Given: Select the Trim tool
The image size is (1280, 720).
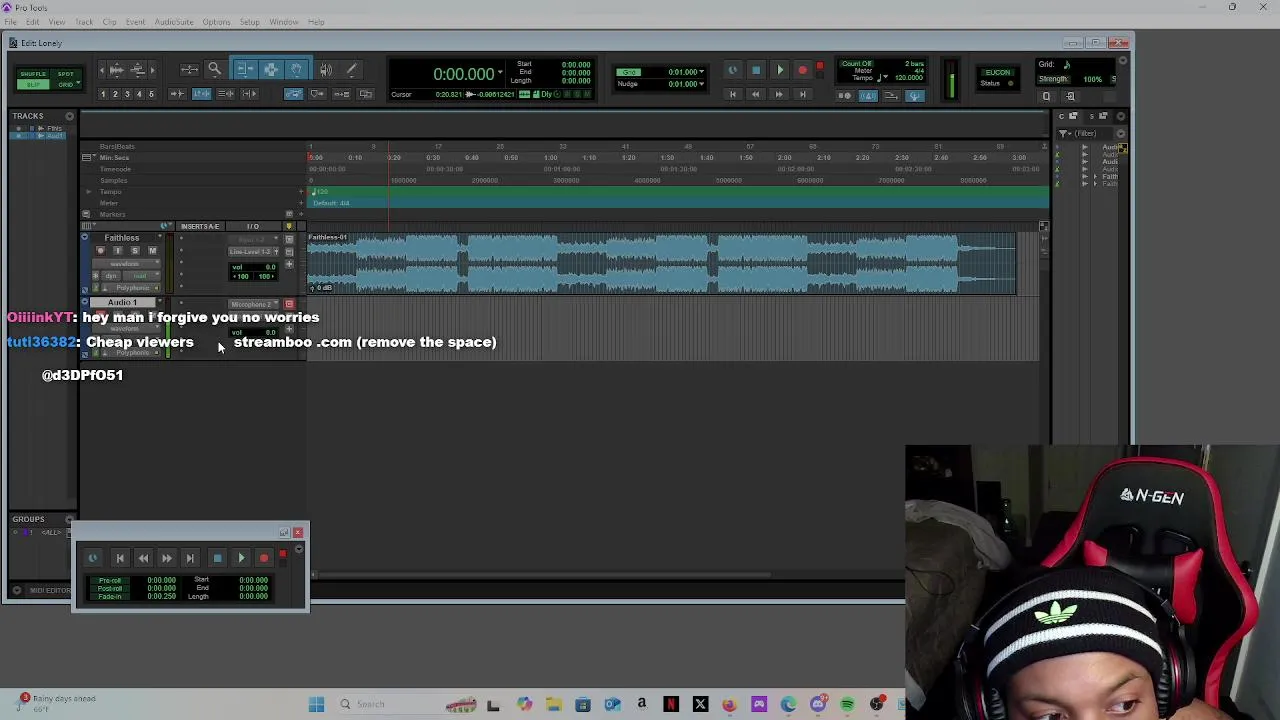Looking at the screenshot, I should (x=245, y=69).
